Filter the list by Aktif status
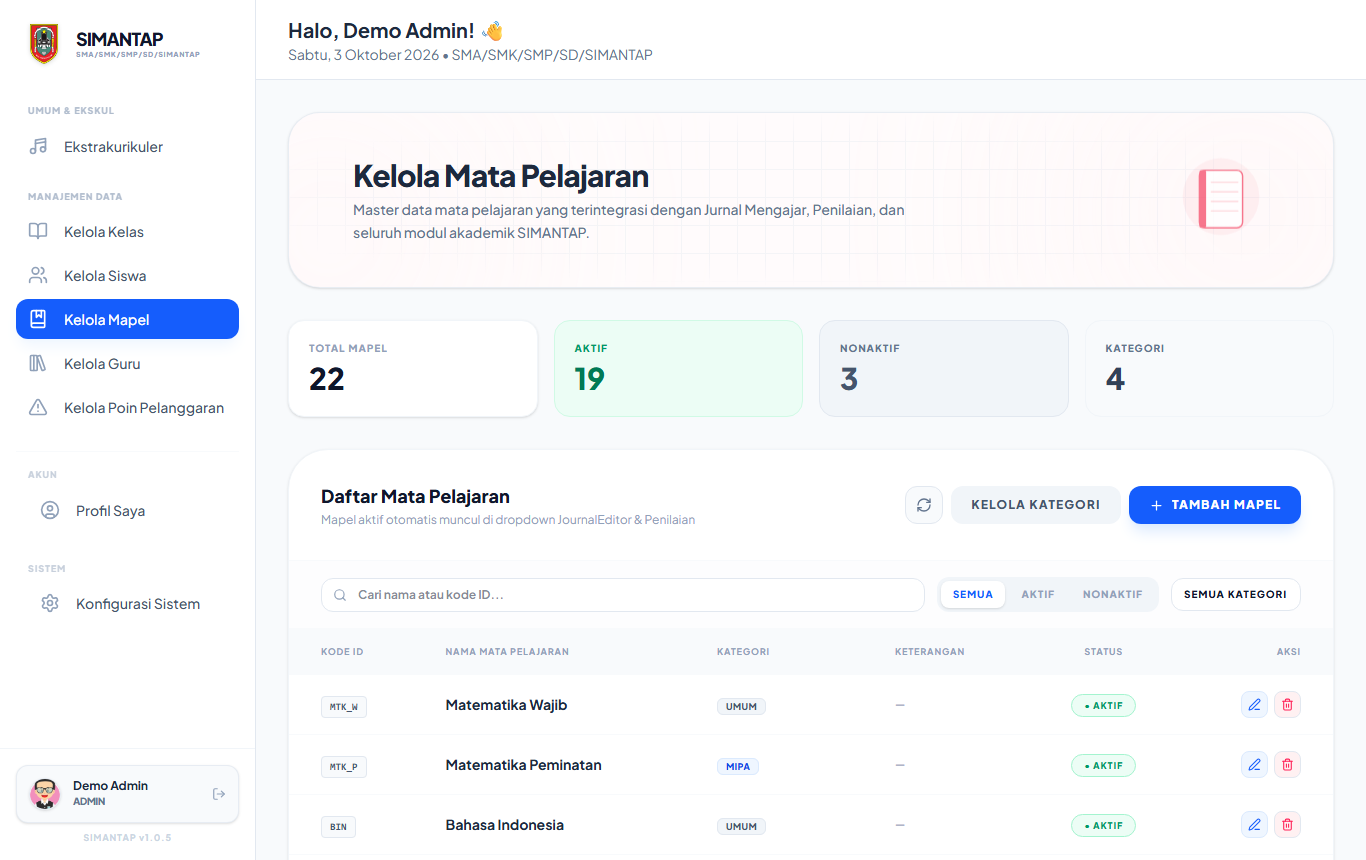The height and width of the screenshot is (860, 1366). 1038,594
